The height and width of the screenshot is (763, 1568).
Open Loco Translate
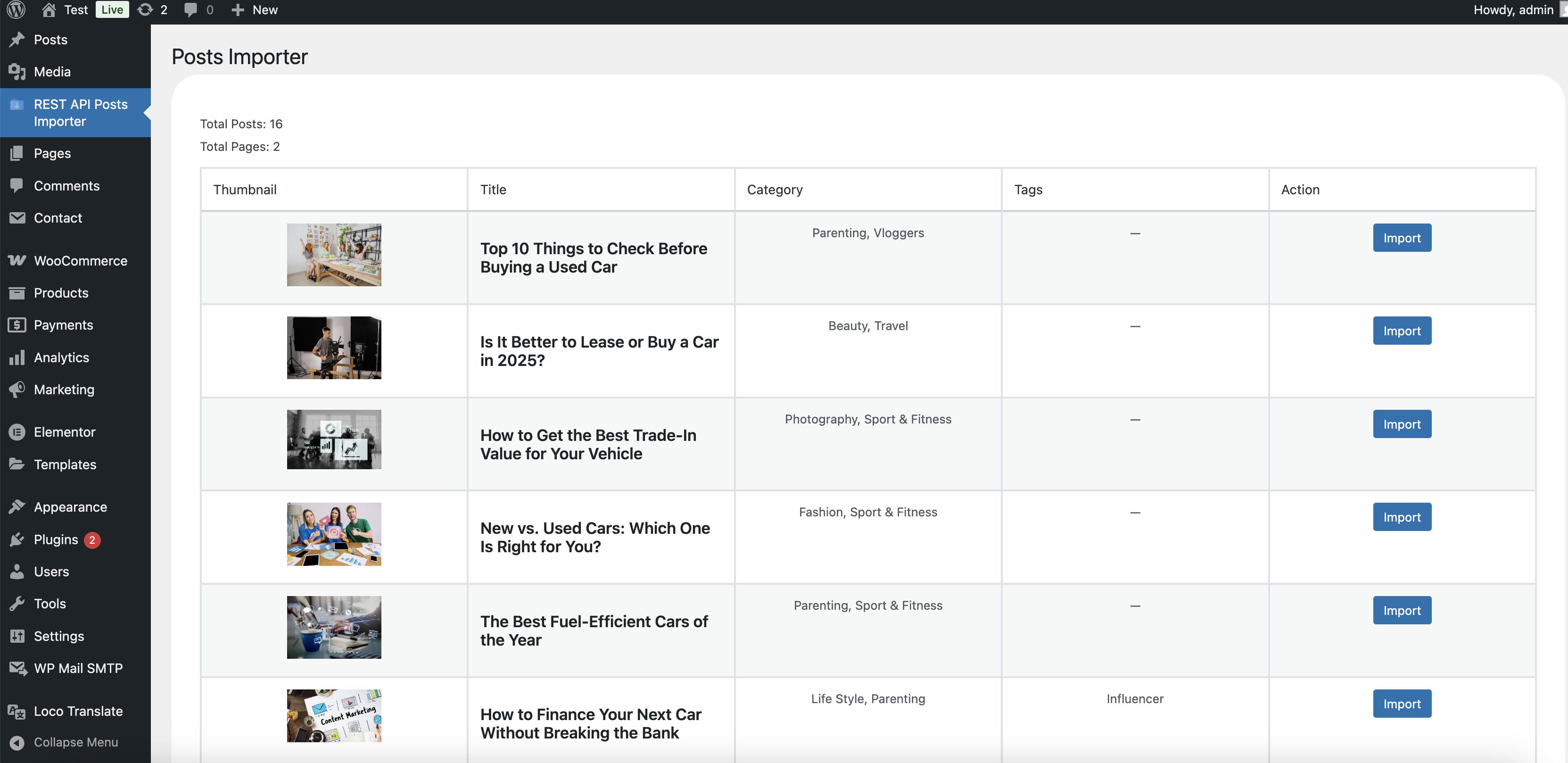(79, 711)
